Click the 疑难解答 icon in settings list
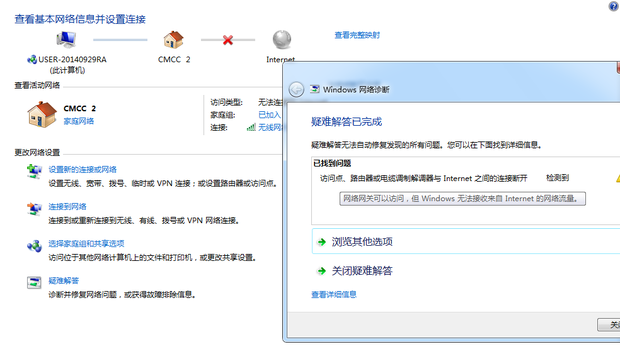620x364 pixels. [34, 283]
